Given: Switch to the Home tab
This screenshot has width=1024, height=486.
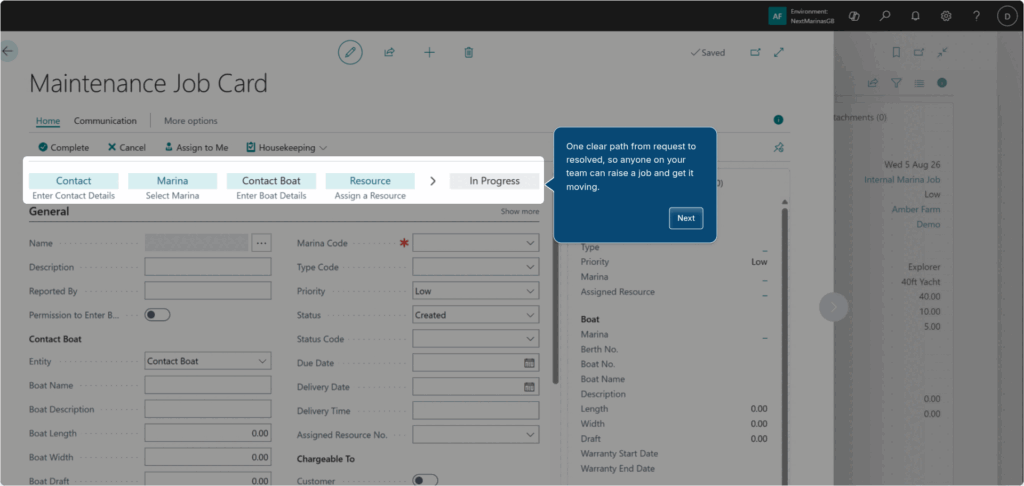Looking at the screenshot, I should tap(48, 121).
